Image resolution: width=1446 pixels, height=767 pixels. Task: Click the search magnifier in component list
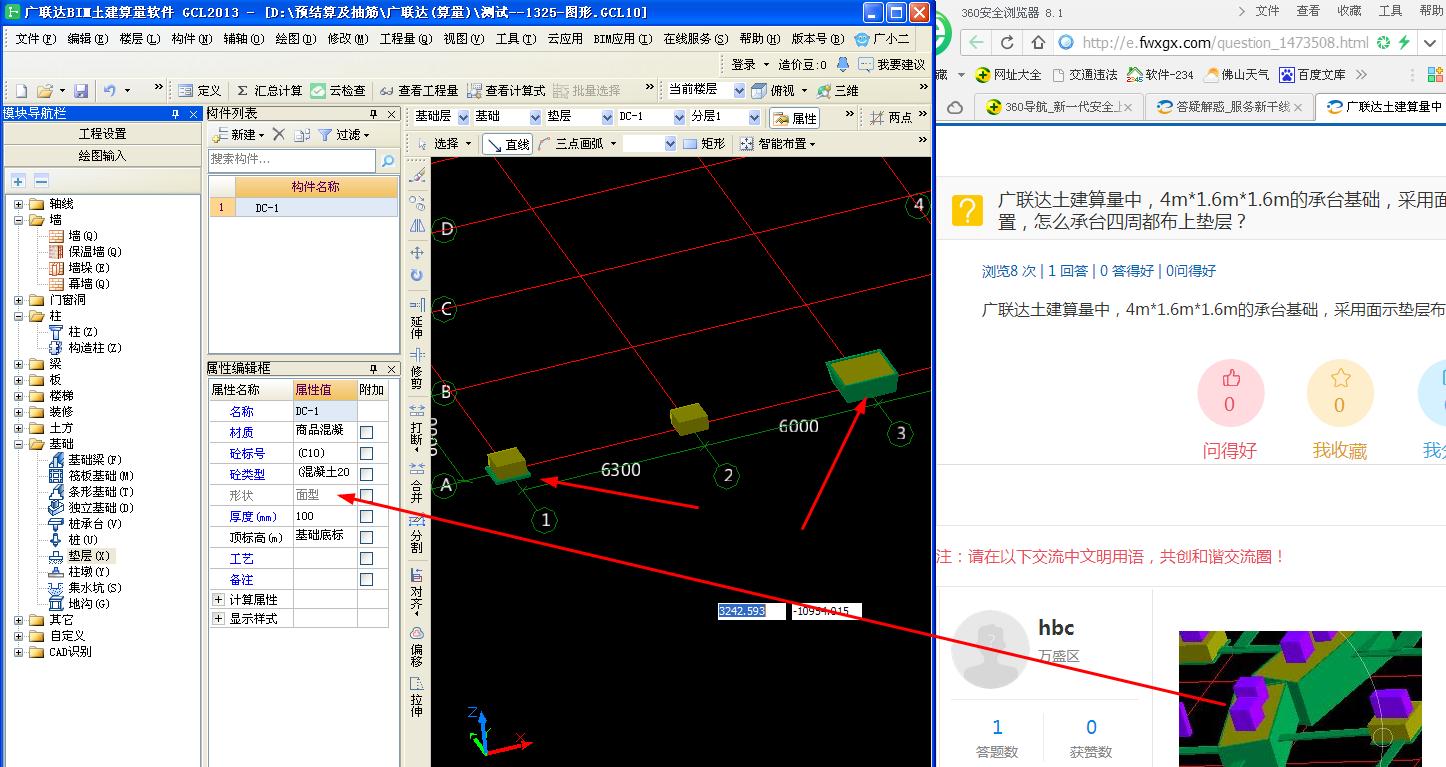click(388, 160)
